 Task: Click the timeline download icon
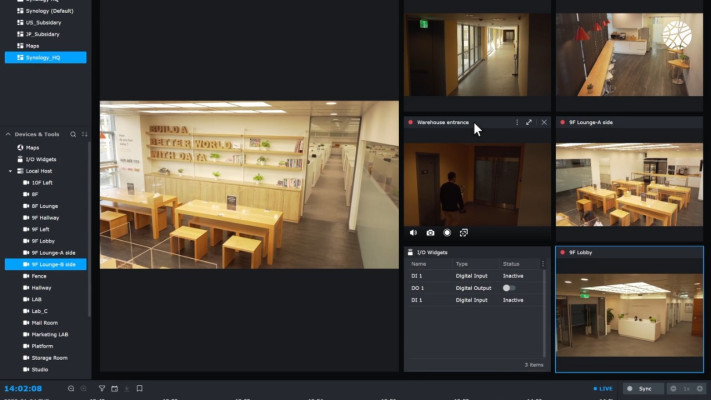[127, 389]
